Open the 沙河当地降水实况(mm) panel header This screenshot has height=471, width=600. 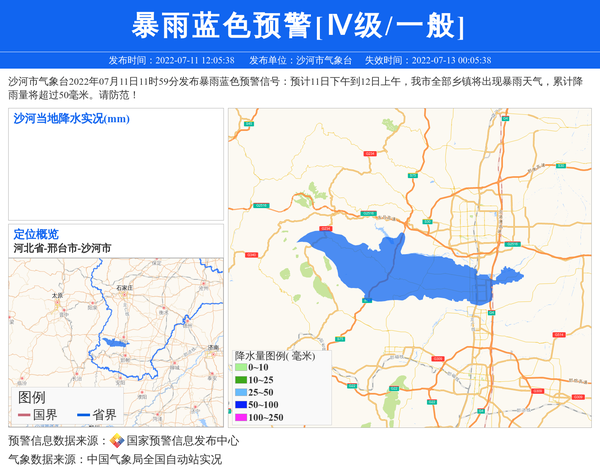72,119
